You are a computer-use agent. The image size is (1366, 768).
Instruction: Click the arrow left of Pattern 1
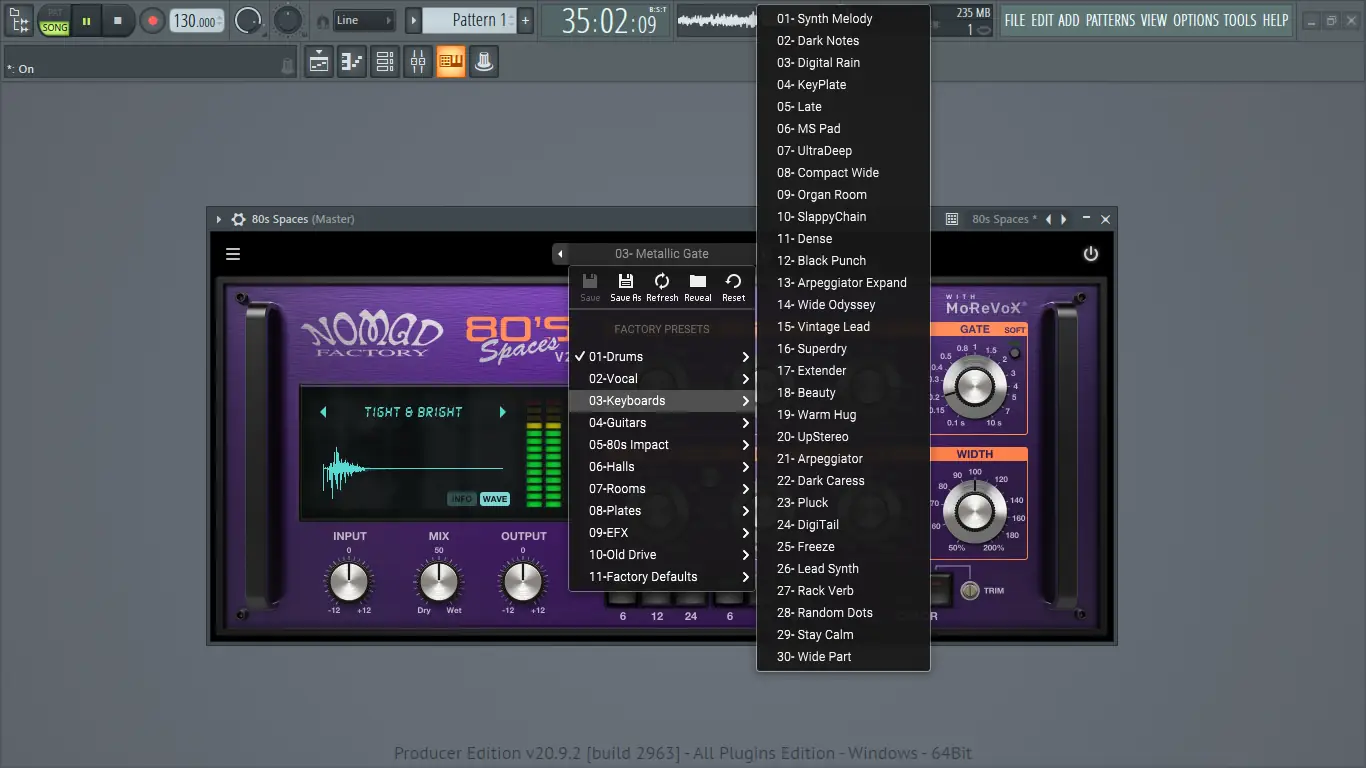point(413,20)
